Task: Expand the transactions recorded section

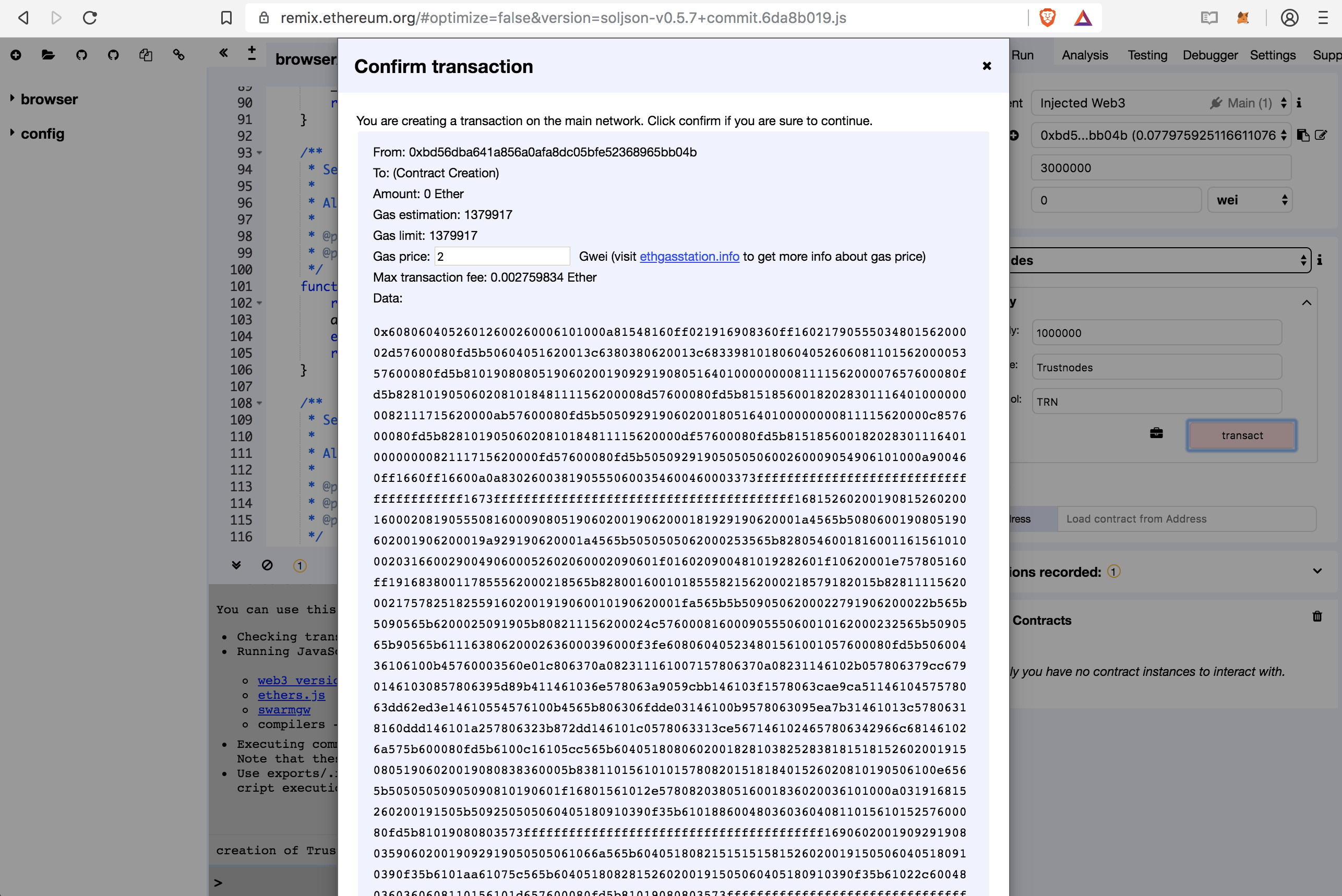Action: click(1317, 571)
